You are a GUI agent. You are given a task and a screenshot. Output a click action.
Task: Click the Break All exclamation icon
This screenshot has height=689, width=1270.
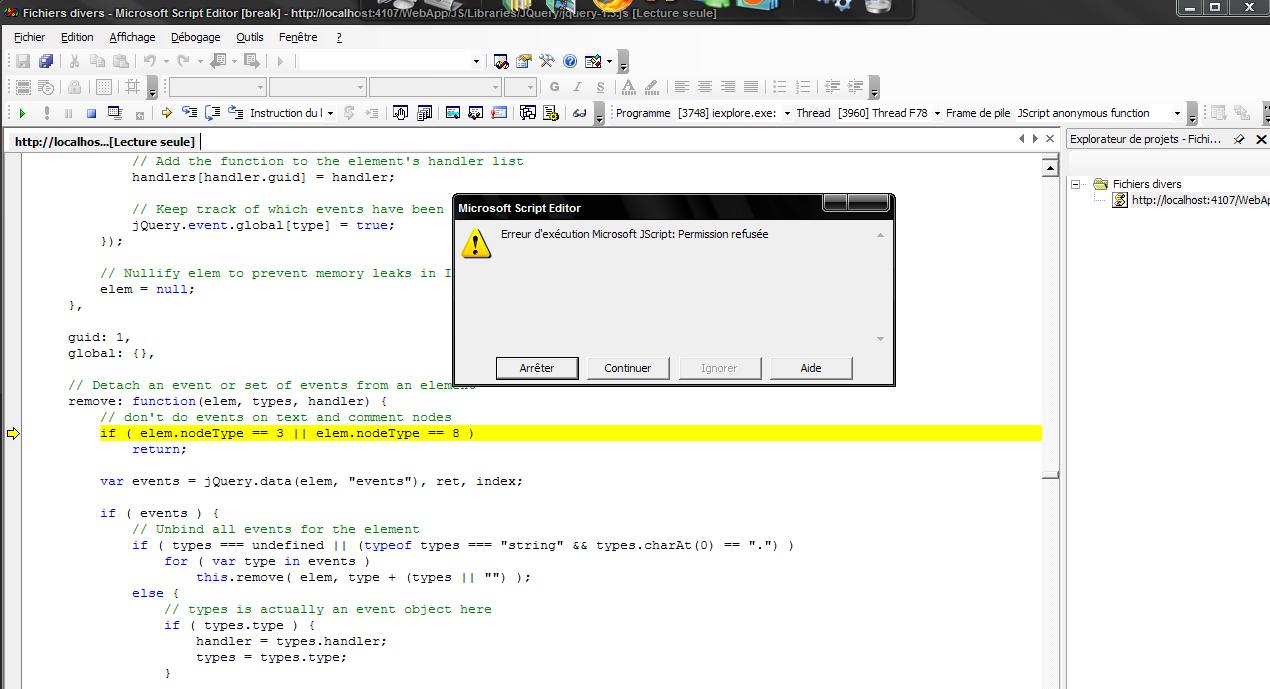pyautogui.click(x=47, y=114)
